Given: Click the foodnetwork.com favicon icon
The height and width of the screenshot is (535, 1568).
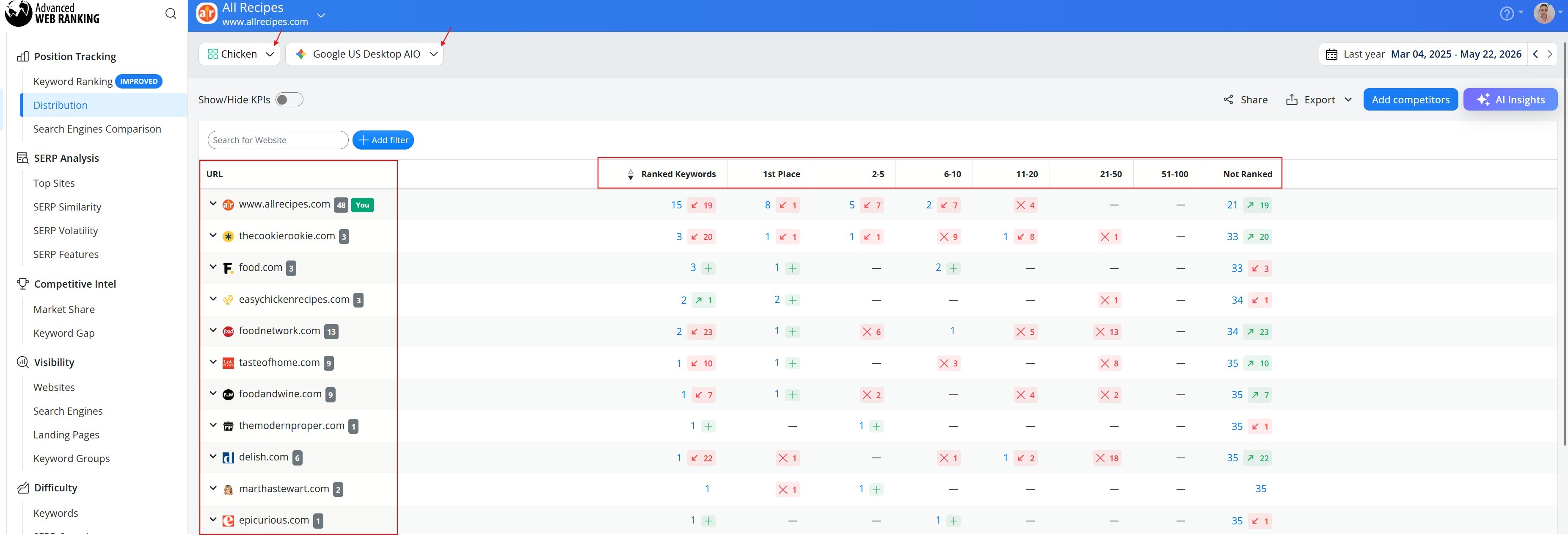Looking at the screenshot, I should (x=228, y=332).
